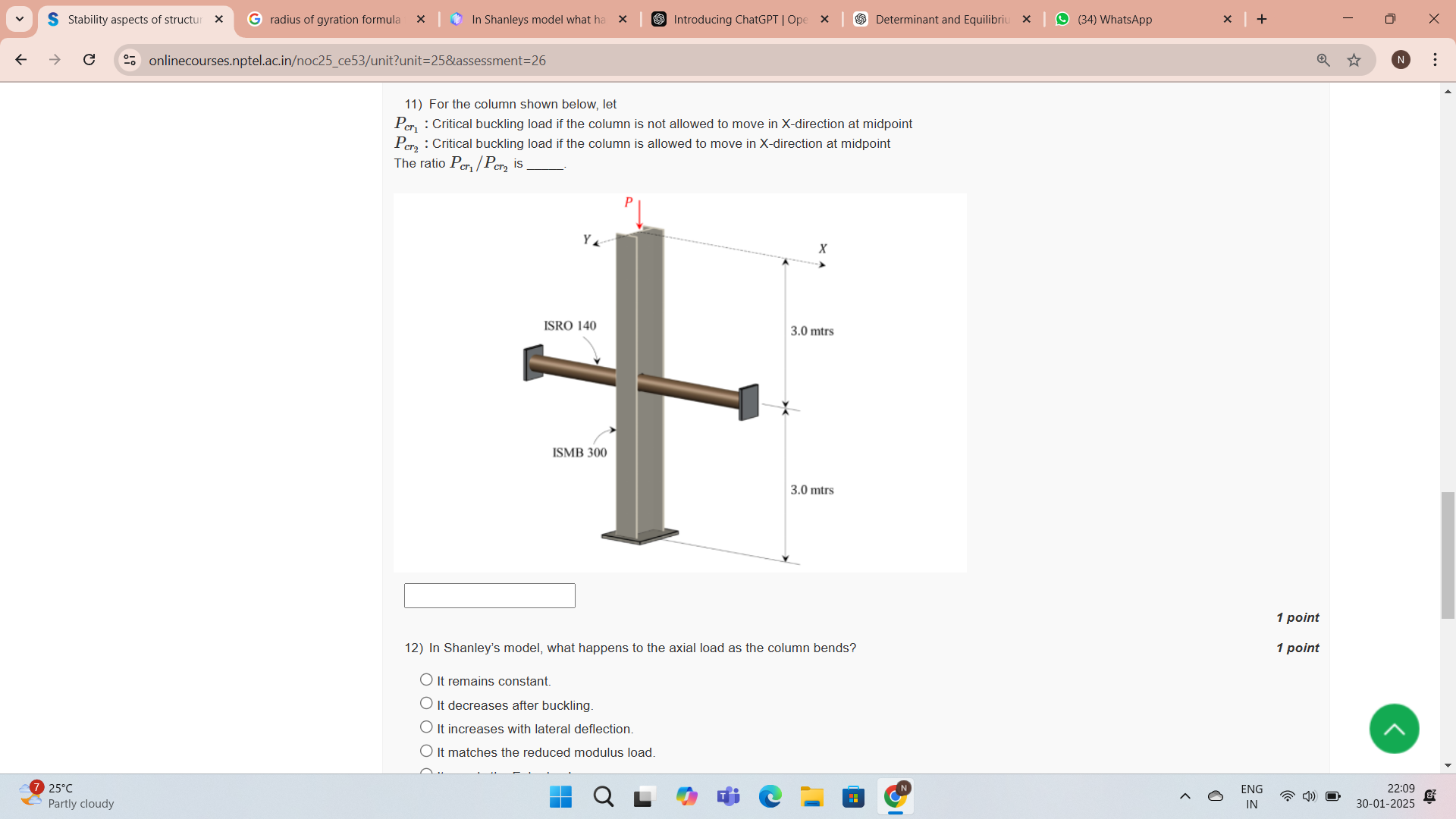This screenshot has width=1456, height=819.
Task: Open File Explorer from taskbar
Action: coord(811,796)
